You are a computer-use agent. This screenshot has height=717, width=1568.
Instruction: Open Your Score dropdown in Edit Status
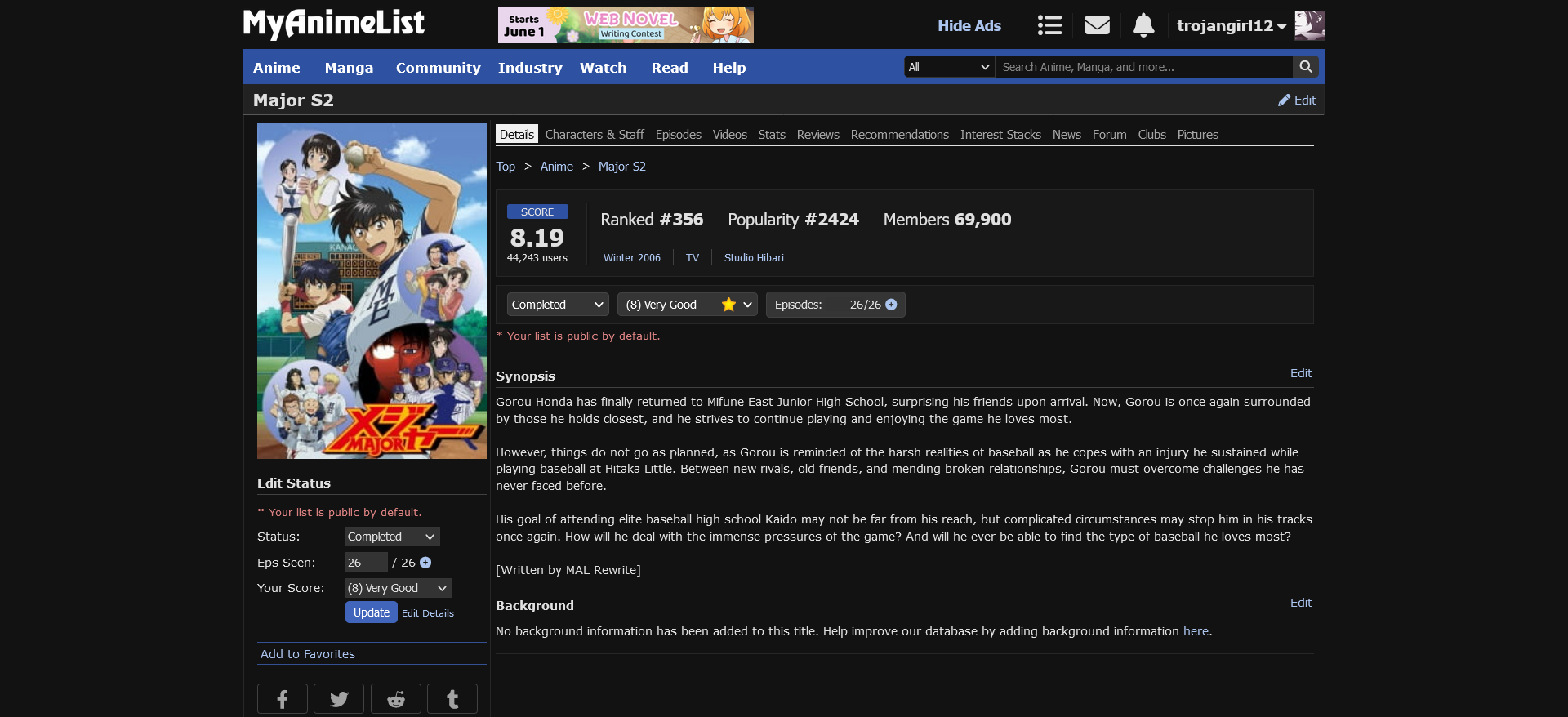[399, 588]
